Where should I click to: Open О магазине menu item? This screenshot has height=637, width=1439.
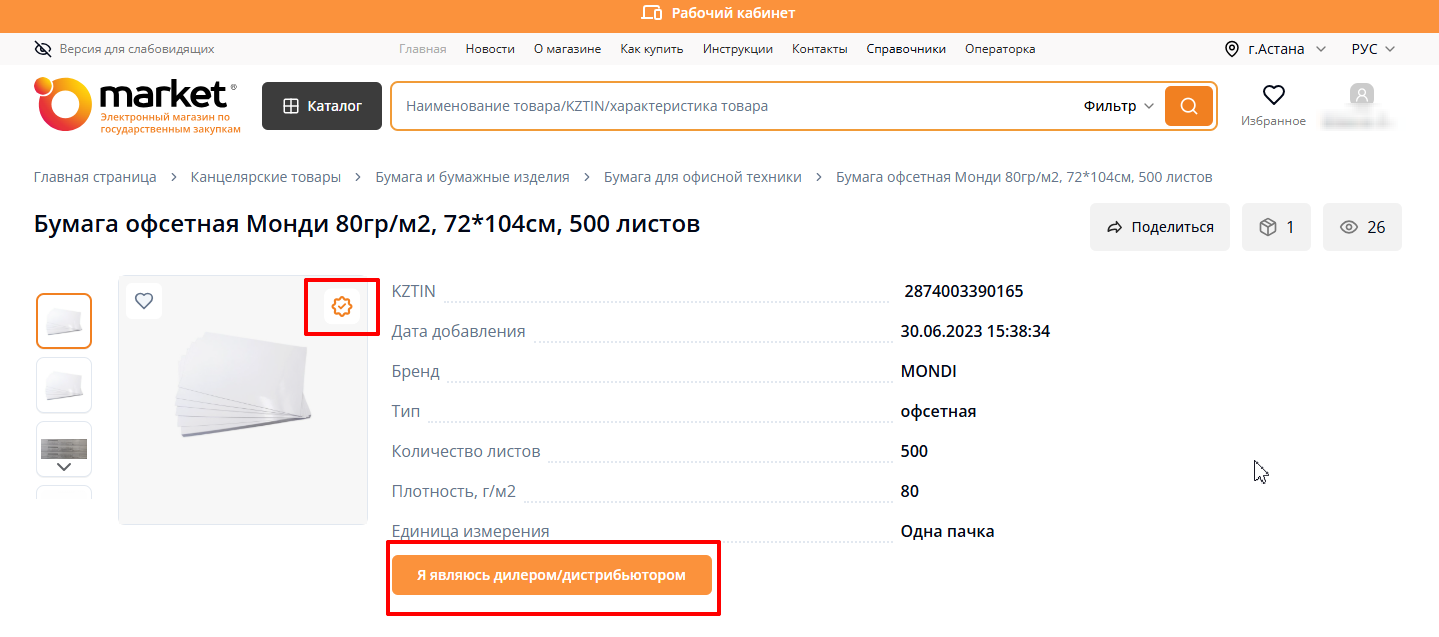point(567,49)
